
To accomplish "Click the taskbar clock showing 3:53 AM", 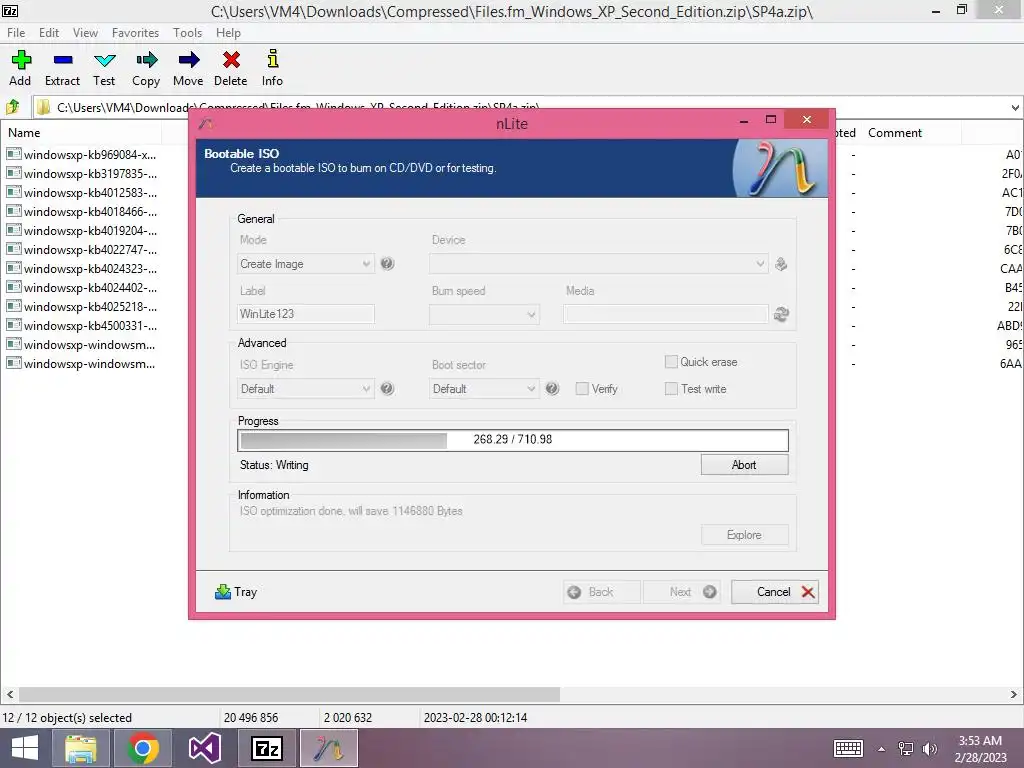I will pos(980,749).
